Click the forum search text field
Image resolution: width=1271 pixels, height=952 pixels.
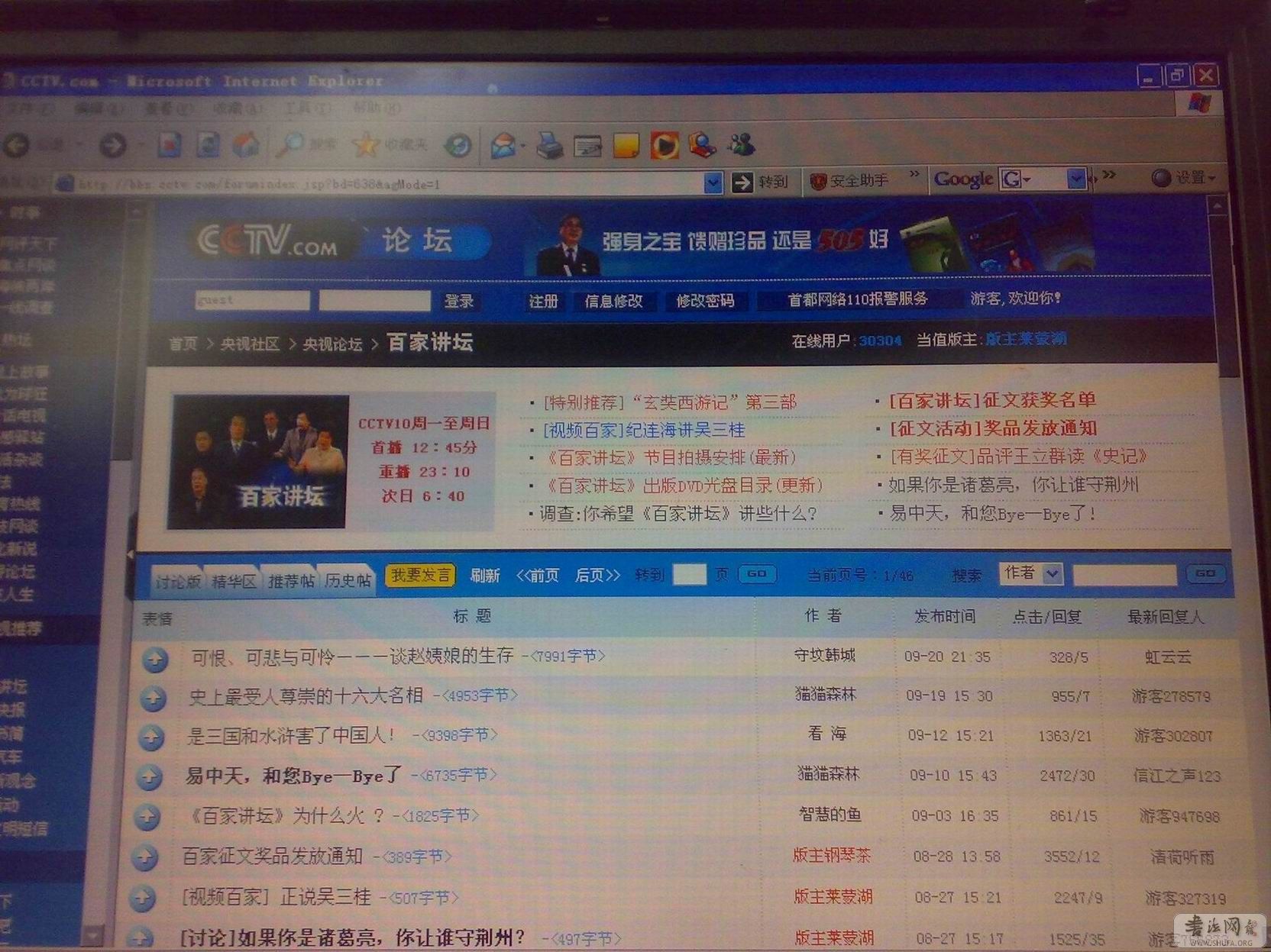tap(1124, 574)
